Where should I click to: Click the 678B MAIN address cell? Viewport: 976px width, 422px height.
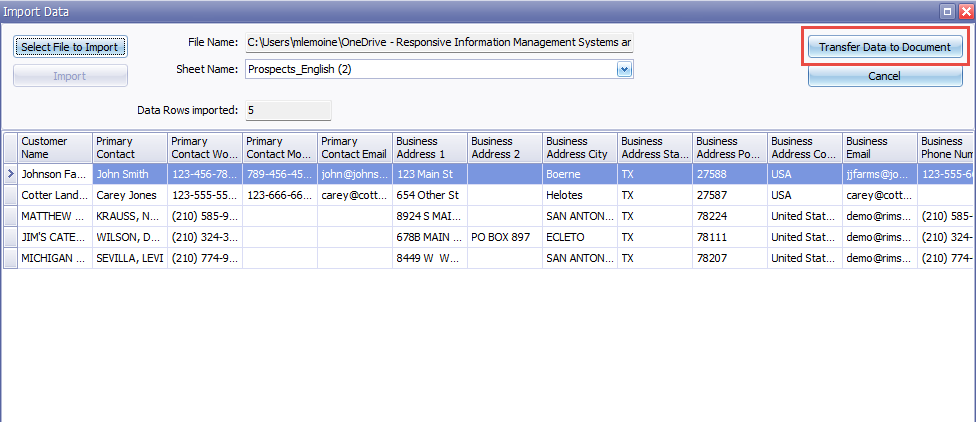click(429, 237)
